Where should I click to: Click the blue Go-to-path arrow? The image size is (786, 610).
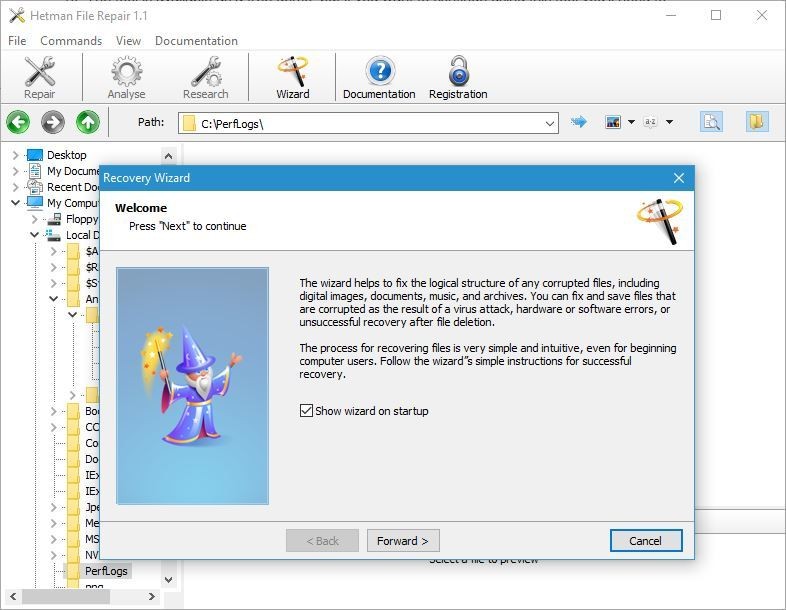578,121
